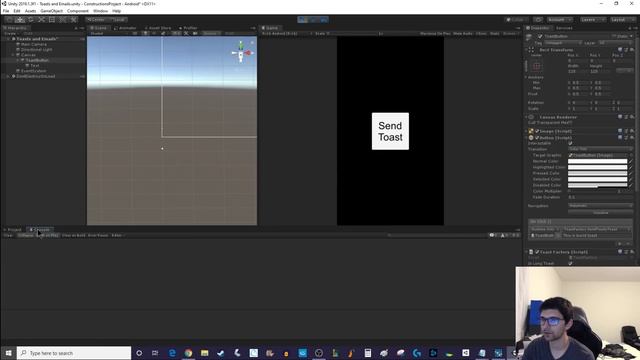Switch to the Project tab

12,230
